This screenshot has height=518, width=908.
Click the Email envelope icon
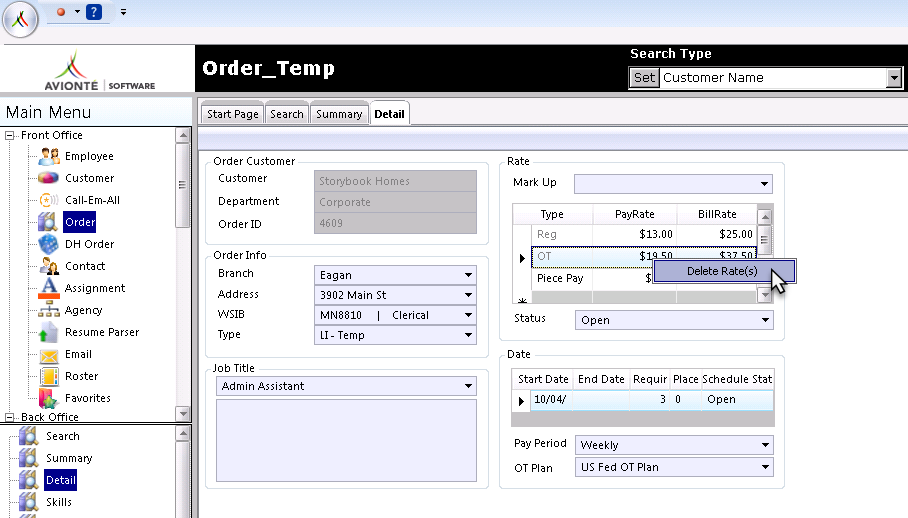(x=49, y=355)
